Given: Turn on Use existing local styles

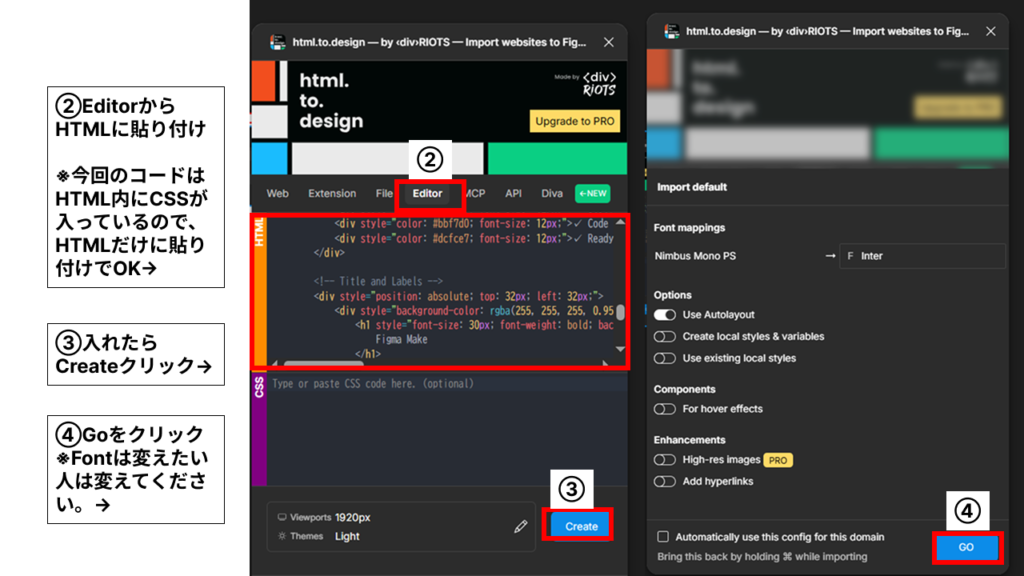Looking at the screenshot, I should pos(665,358).
